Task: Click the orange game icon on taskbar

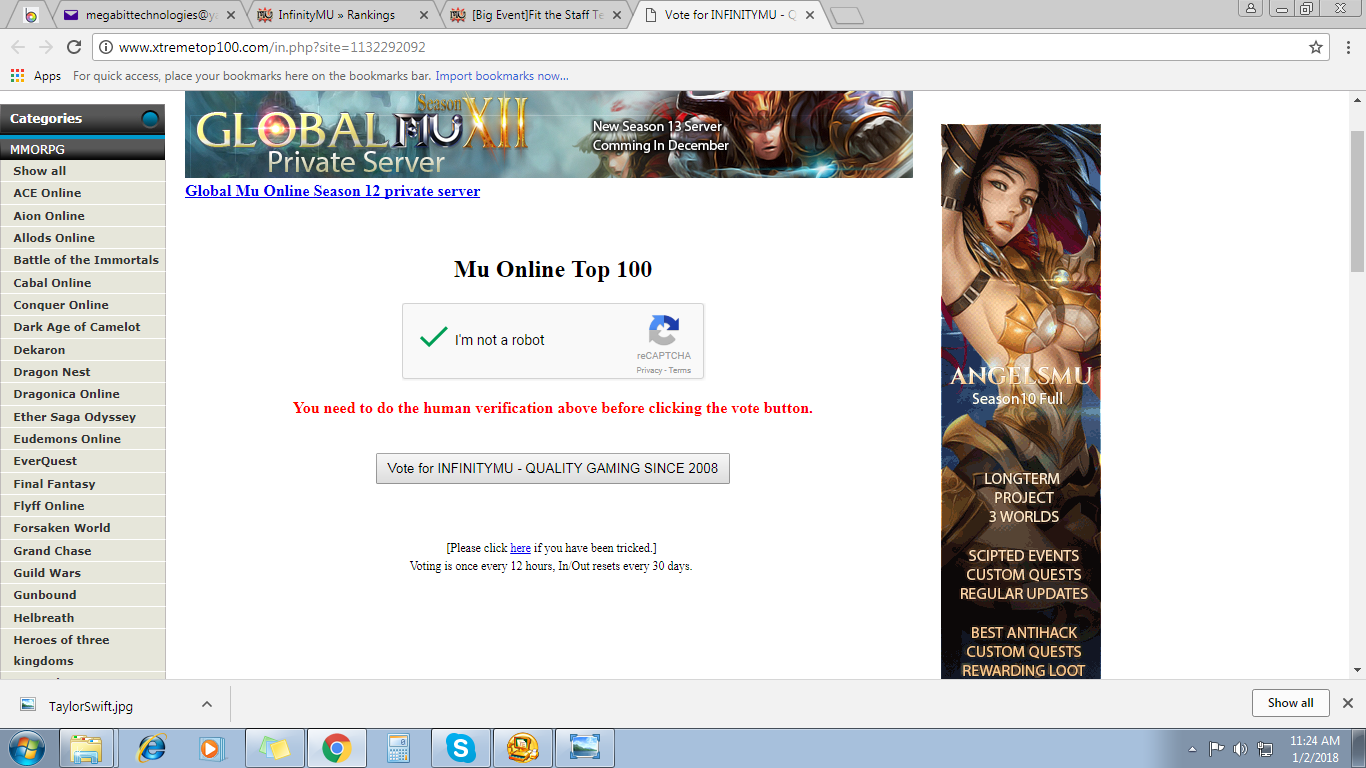Action: 523,748
